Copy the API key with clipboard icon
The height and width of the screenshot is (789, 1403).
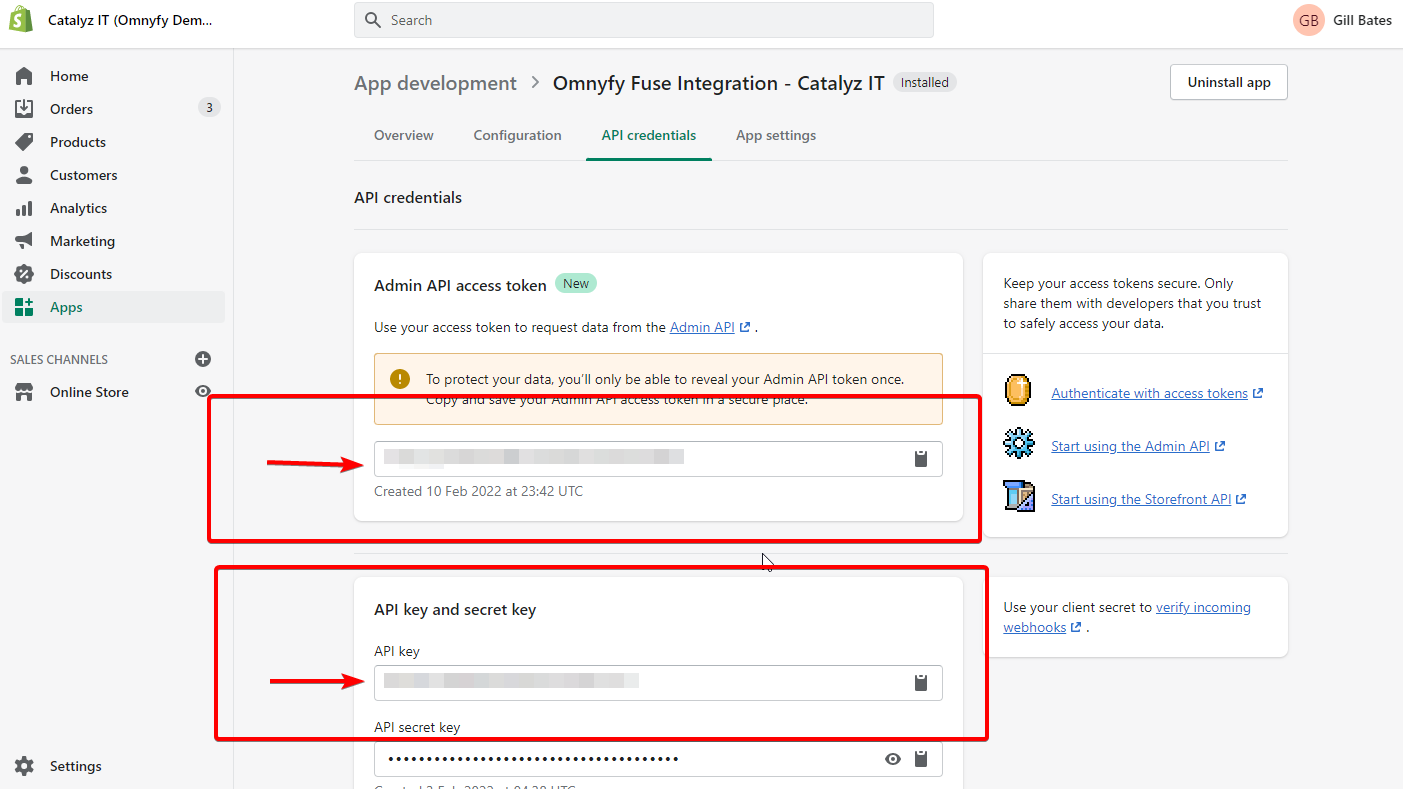(x=921, y=683)
